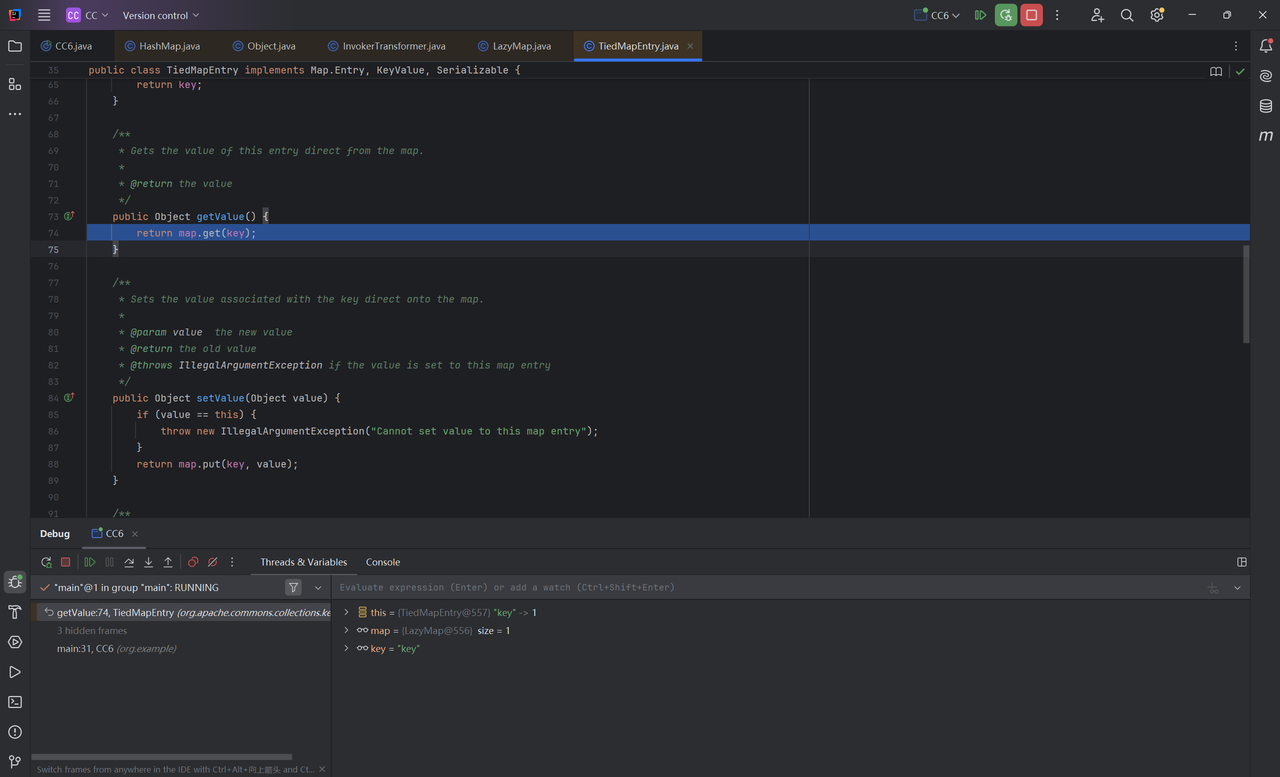Select Threads & Variables tab
The width and height of the screenshot is (1280, 777).
pyautogui.click(x=304, y=562)
